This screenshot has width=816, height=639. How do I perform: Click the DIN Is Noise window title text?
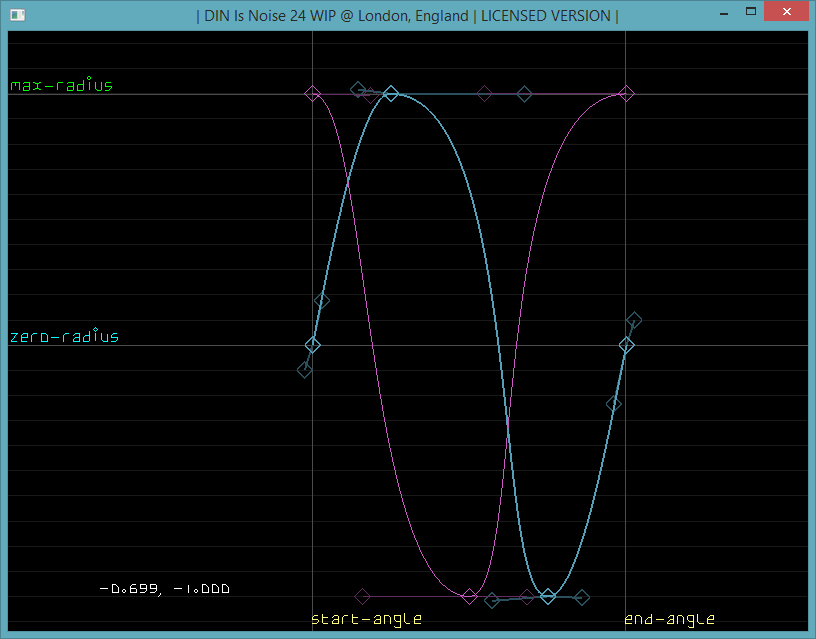click(407, 16)
